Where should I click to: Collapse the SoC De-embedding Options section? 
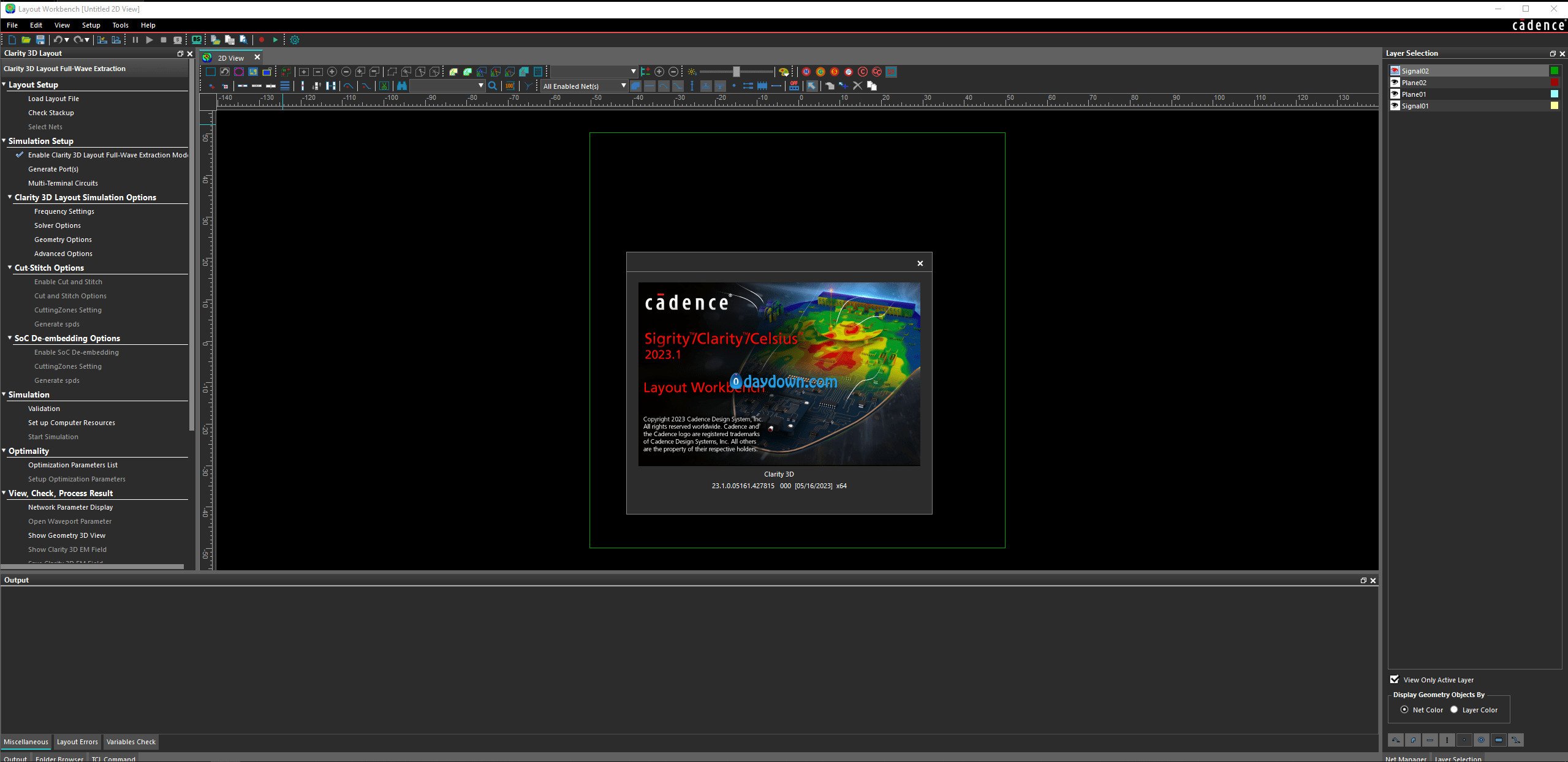pyautogui.click(x=10, y=338)
